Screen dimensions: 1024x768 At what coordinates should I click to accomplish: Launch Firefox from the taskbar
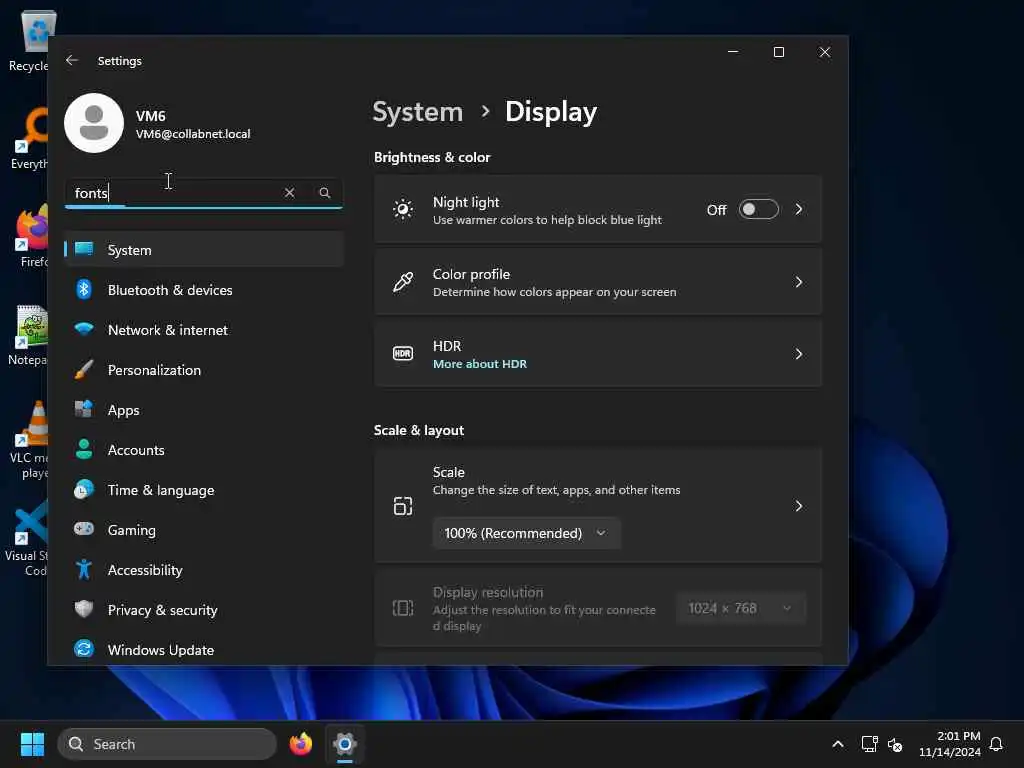pos(300,744)
